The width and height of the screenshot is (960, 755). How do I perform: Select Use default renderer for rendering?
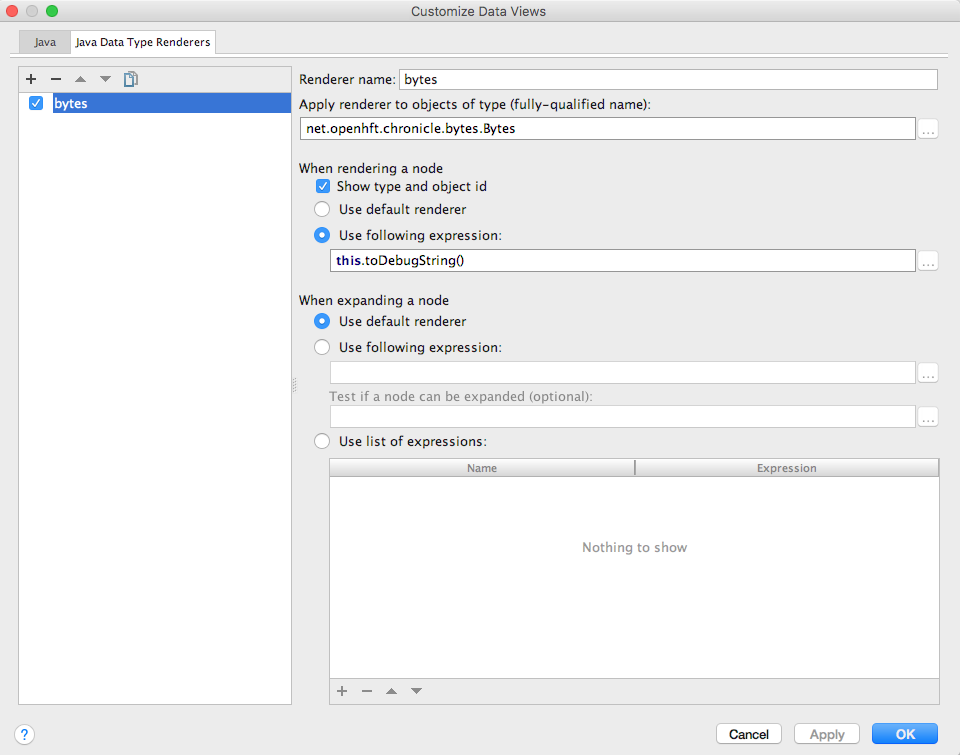[x=322, y=209]
